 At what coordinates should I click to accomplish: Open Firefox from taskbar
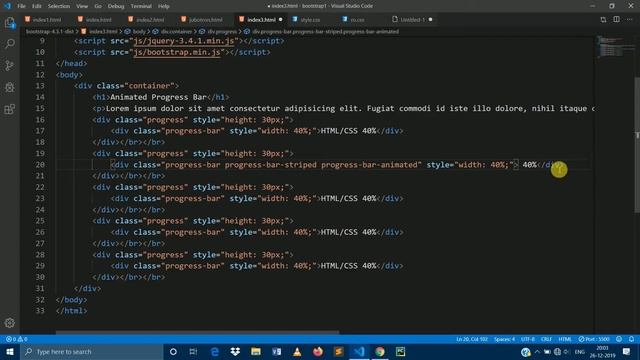click(x=318, y=352)
